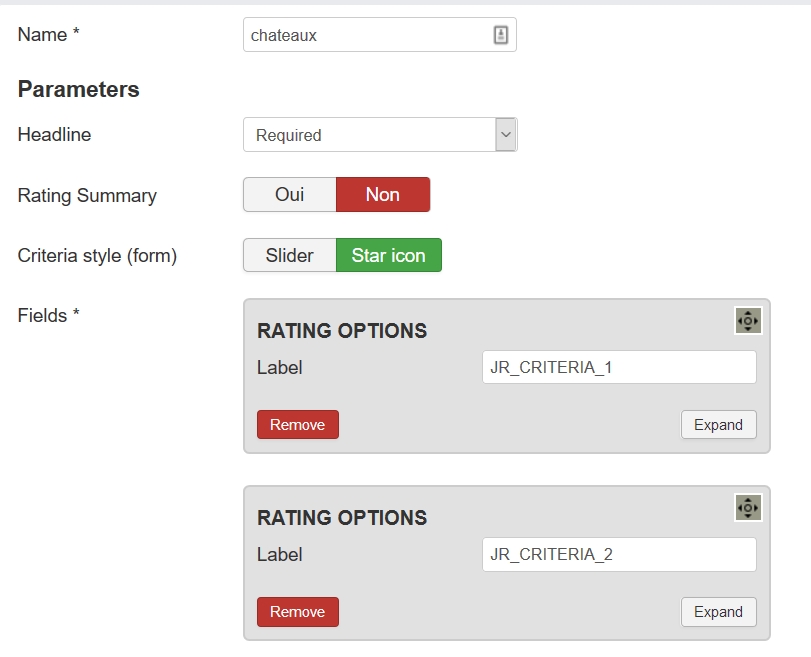Image resolution: width=811 pixels, height=657 pixels.
Task: Set Rating Summary to Non
Action: [x=383, y=195]
